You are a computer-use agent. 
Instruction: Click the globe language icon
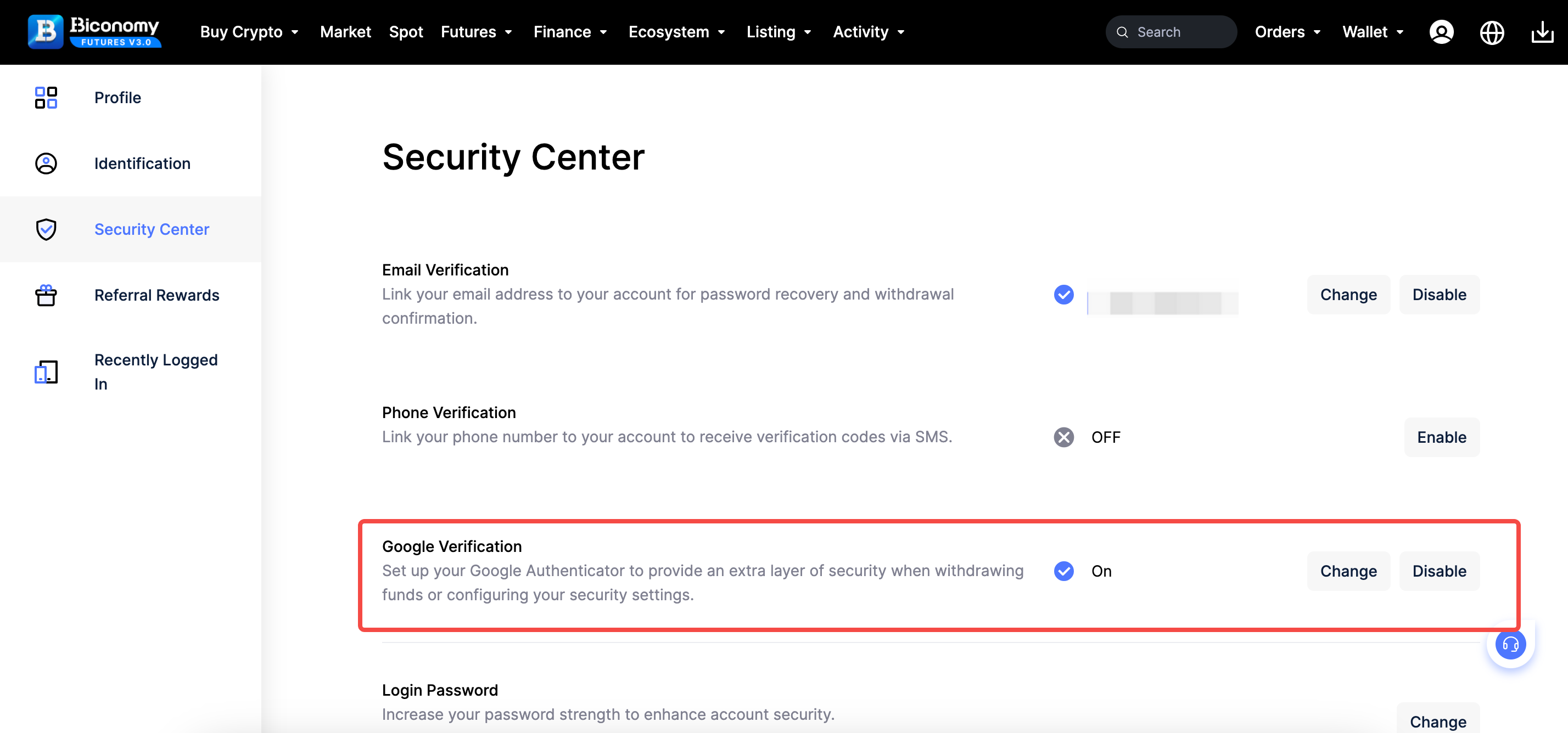(x=1491, y=32)
